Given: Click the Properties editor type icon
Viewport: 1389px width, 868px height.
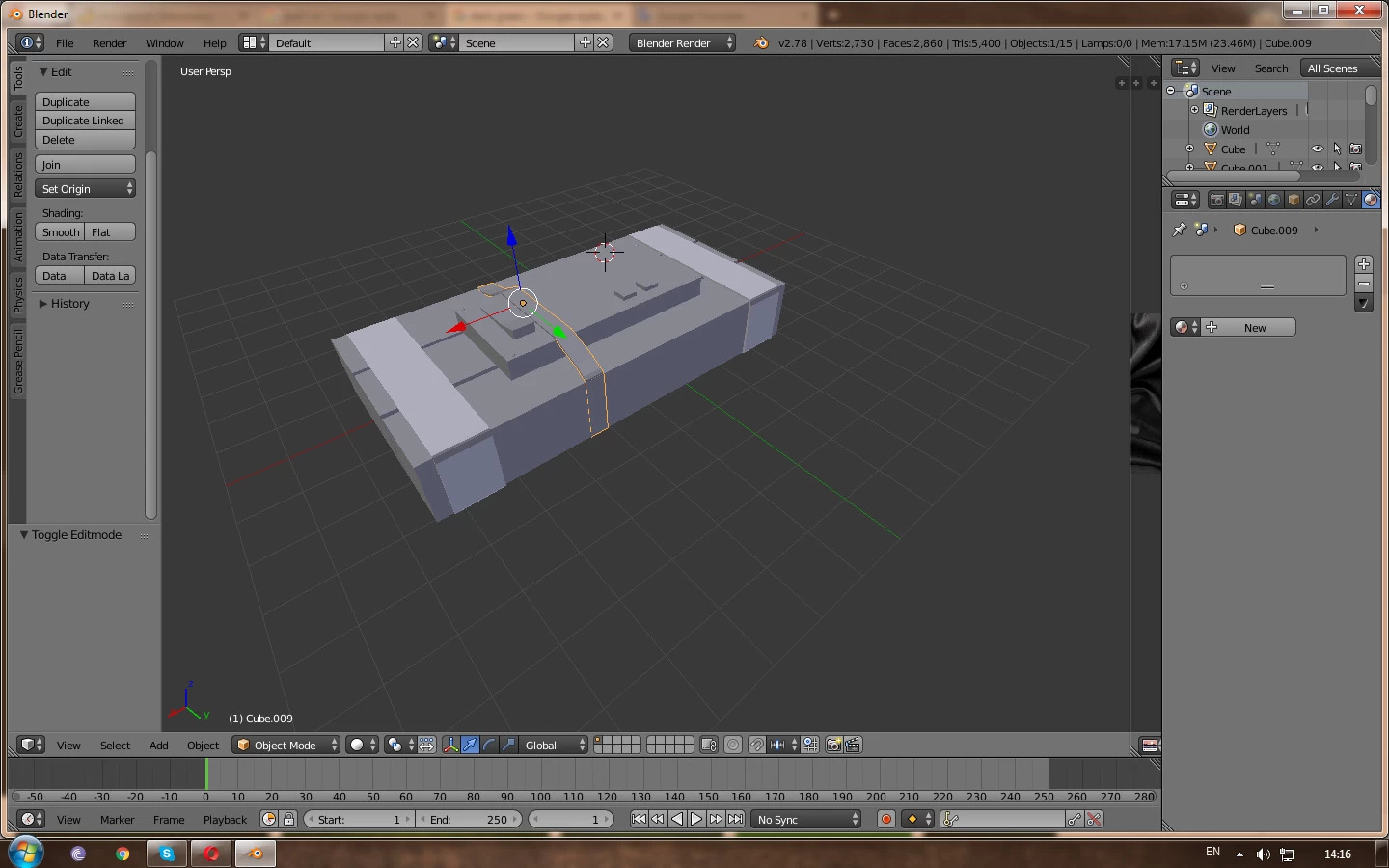Looking at the screenshot, I should (x=1185, y=200).
